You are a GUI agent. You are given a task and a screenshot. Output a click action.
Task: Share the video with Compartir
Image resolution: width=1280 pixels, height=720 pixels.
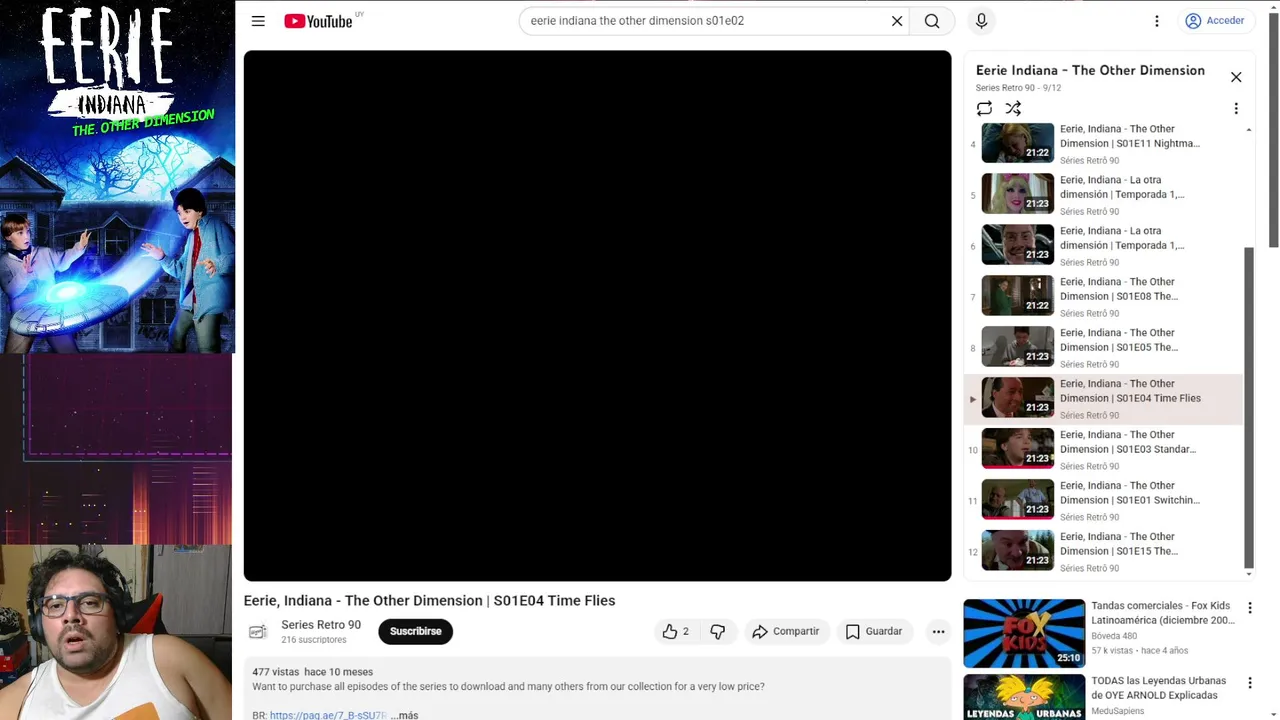(786, 631)
